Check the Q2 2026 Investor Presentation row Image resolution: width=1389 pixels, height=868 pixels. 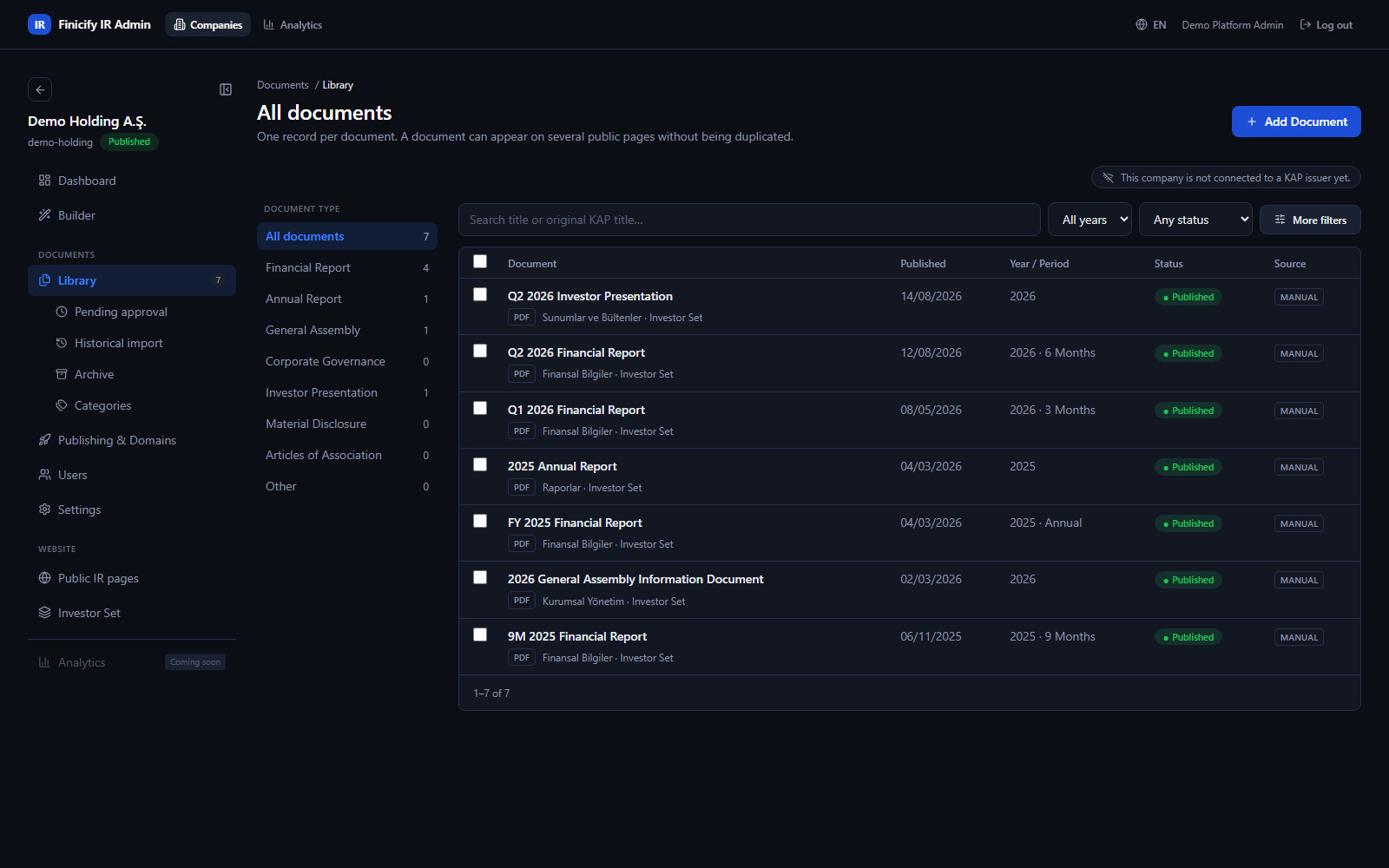480,294
